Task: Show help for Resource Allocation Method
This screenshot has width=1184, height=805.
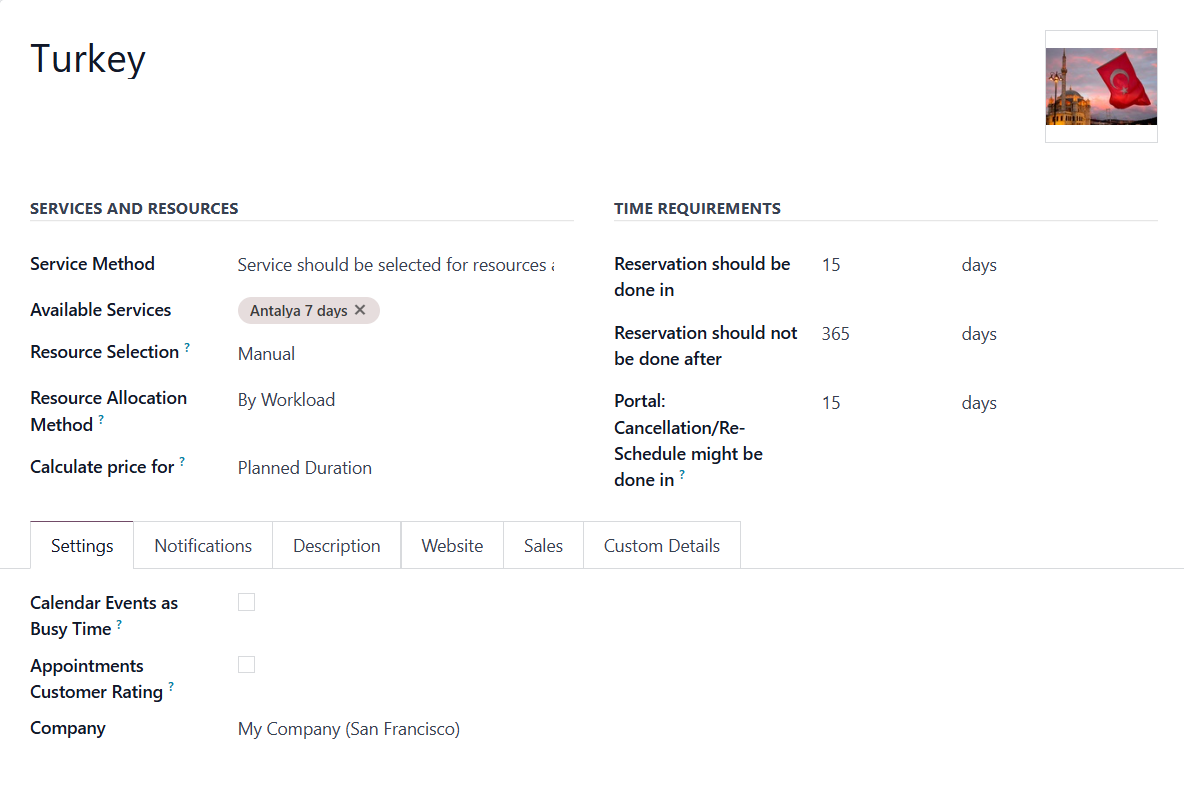Action: (x=101, y=419)
